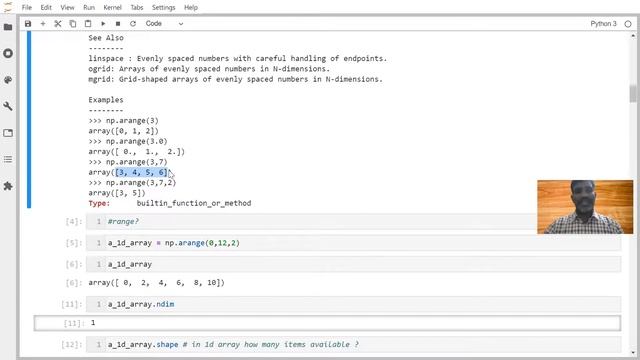Open the cell type Code dropdown
Image resolution: width=640 pixels, height=360 pixels.
pos(164,24)
